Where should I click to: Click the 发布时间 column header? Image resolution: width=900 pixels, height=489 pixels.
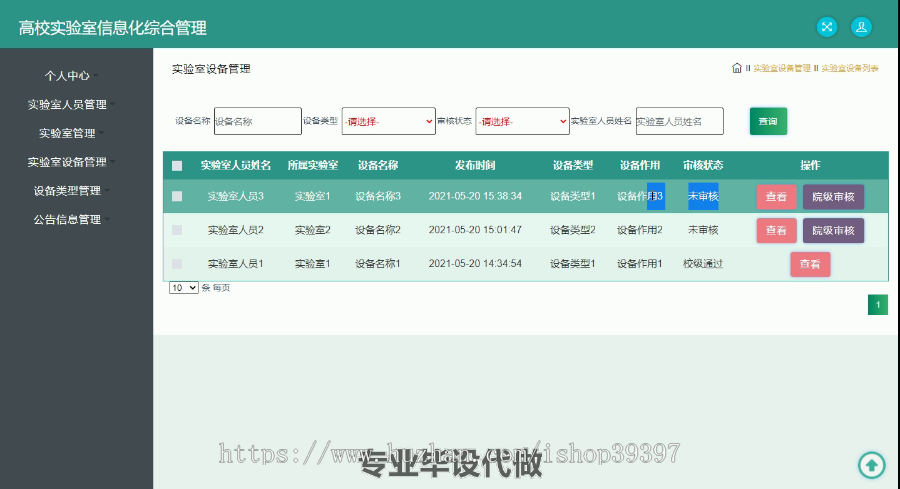click(x=475, y=165)
